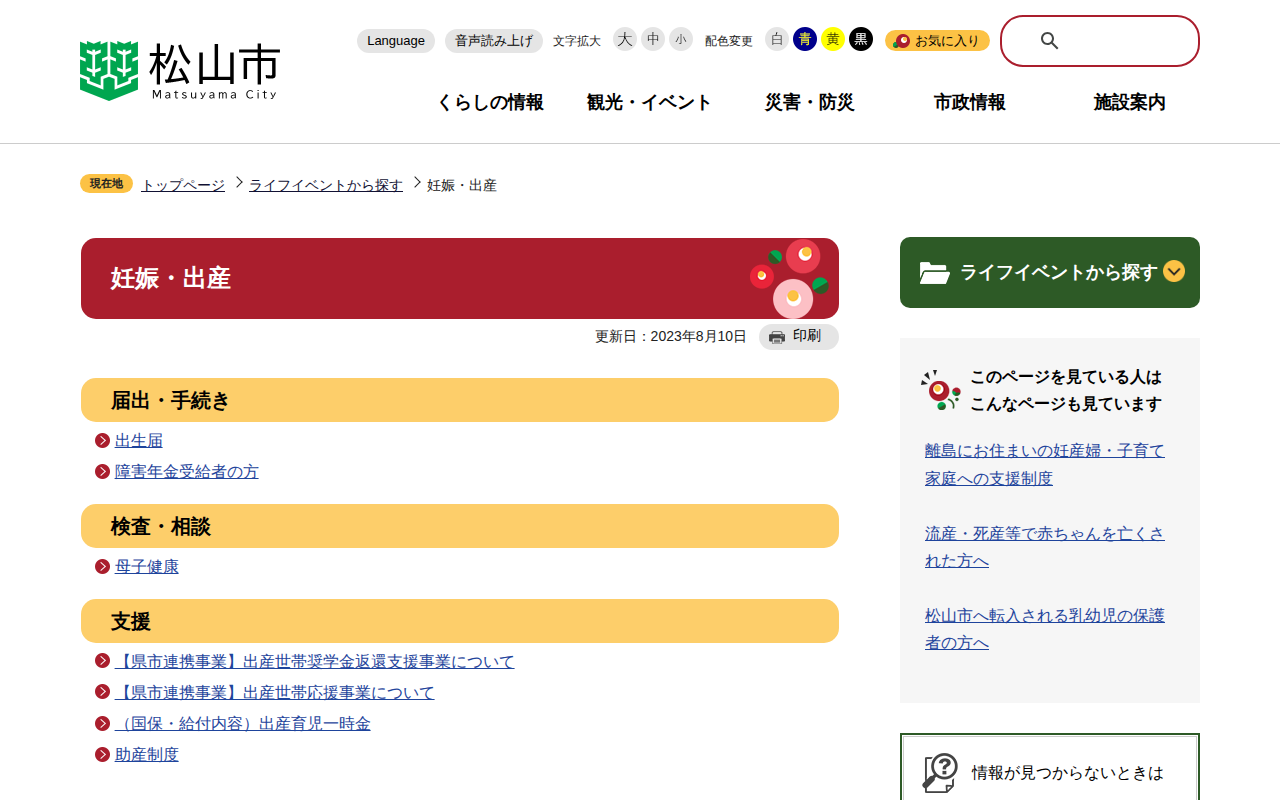Open the 母子健康 link
This screenshot has height=800, width=1280.
(147, 567)
